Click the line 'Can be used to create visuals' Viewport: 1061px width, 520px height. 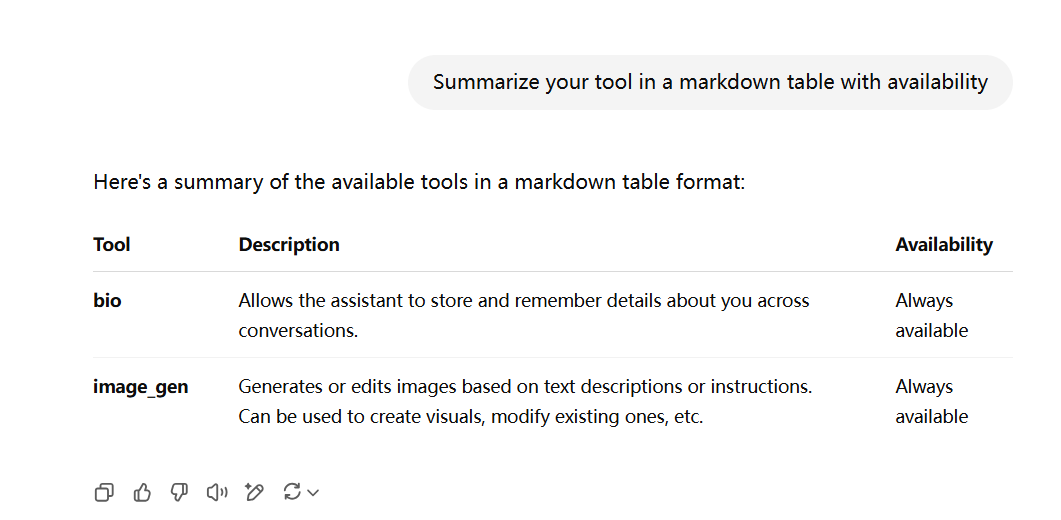[471, 416]
